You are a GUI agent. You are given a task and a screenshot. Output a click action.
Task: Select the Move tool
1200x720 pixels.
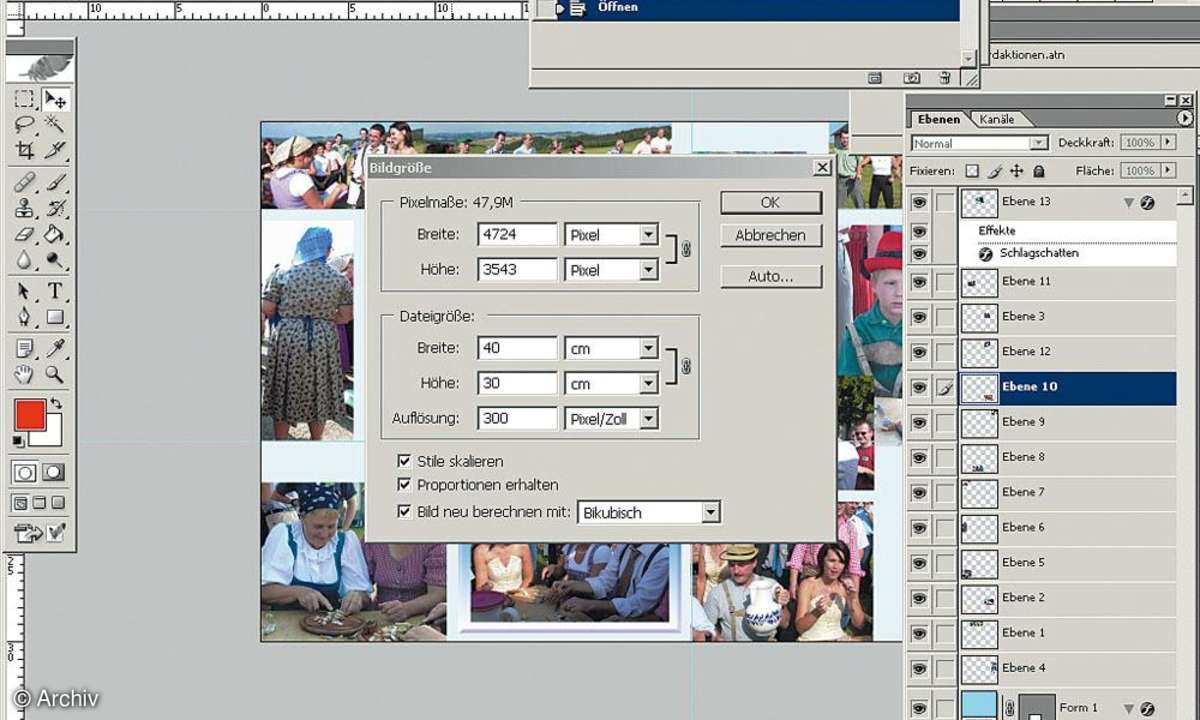[55, 99]
